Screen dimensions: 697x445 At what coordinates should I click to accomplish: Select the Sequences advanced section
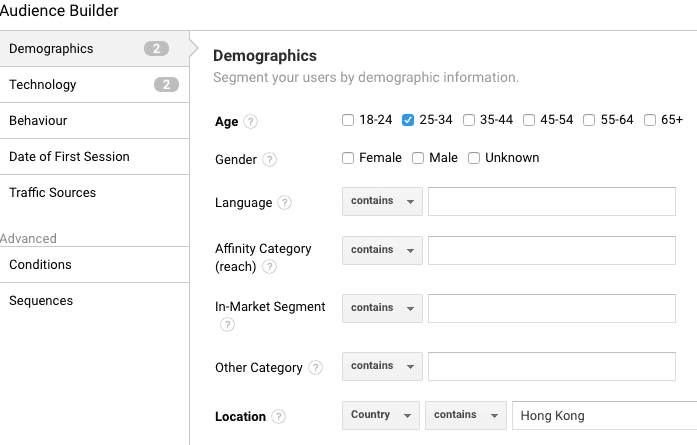click(x=41, y=301)
